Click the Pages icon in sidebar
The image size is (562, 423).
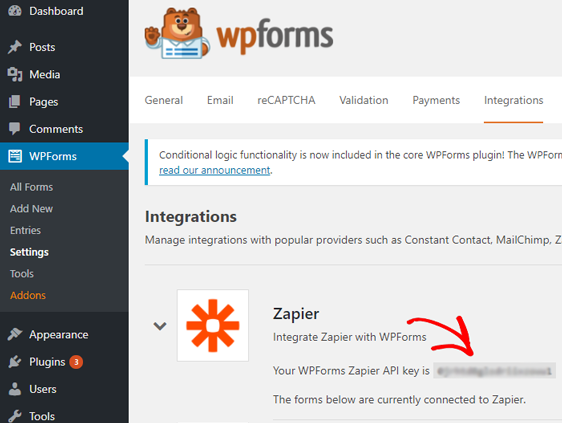tap(15, 102)
